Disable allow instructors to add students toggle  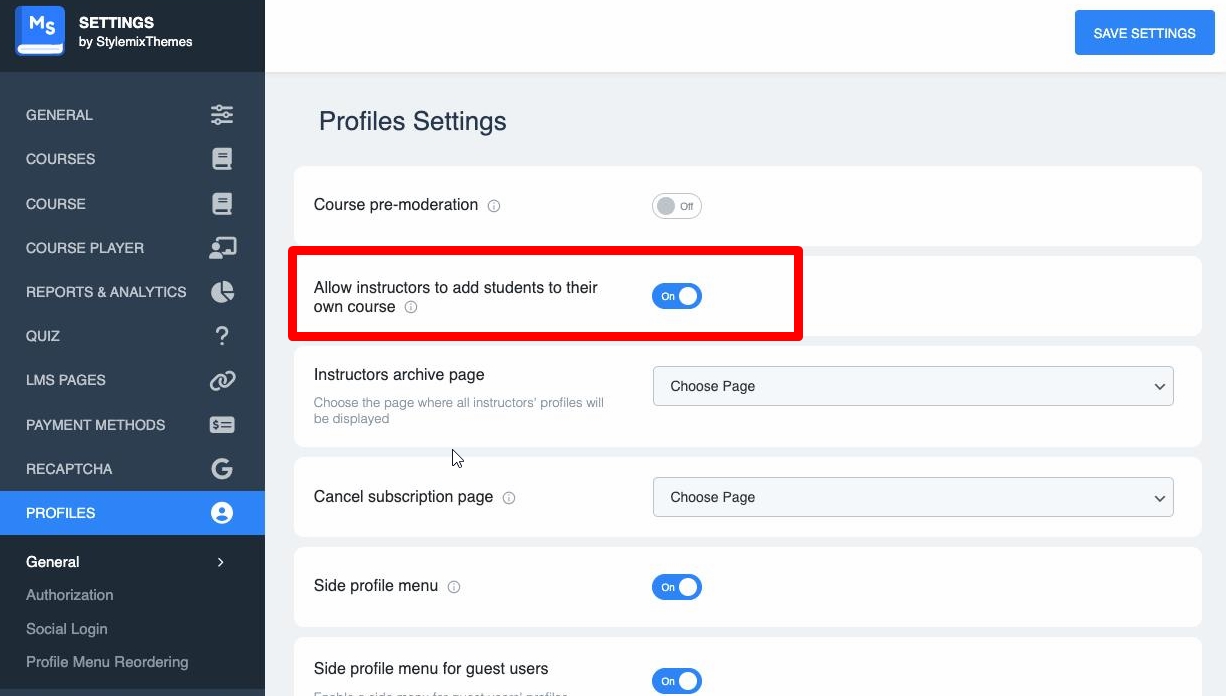click(677, 296)
